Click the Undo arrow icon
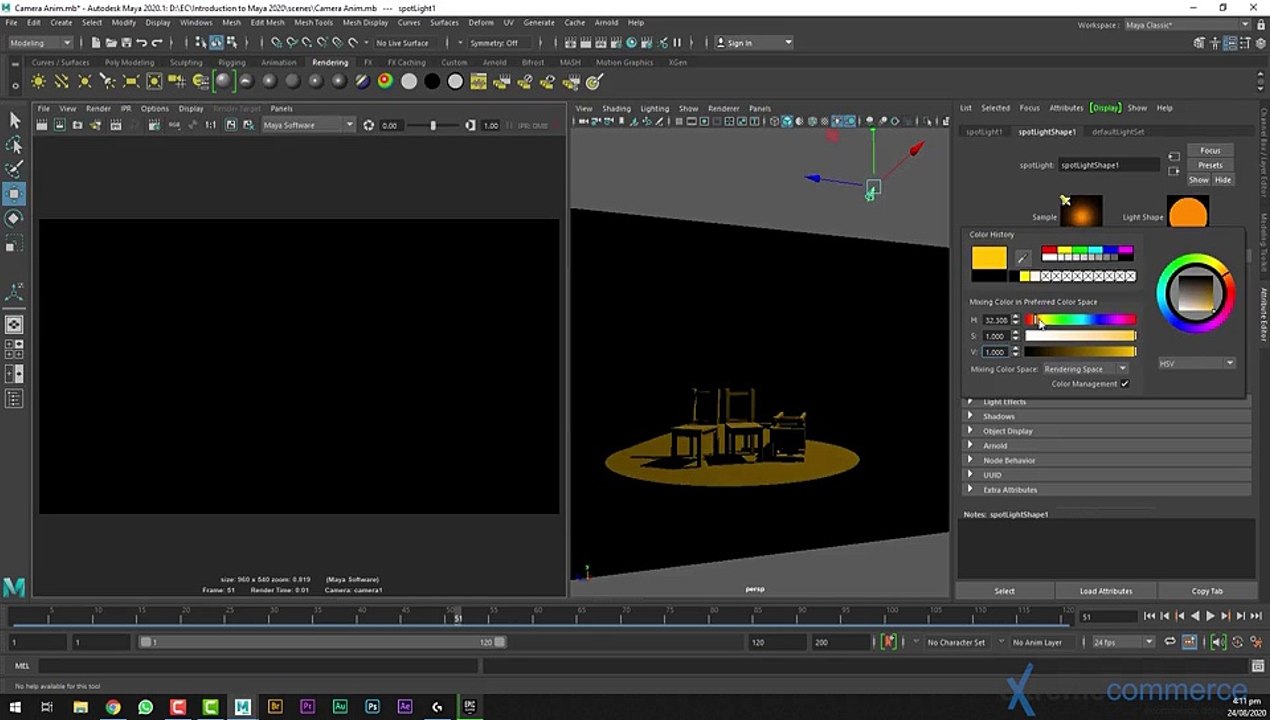This screenshot has width=1270, height=720. click(x=142, y=43)
